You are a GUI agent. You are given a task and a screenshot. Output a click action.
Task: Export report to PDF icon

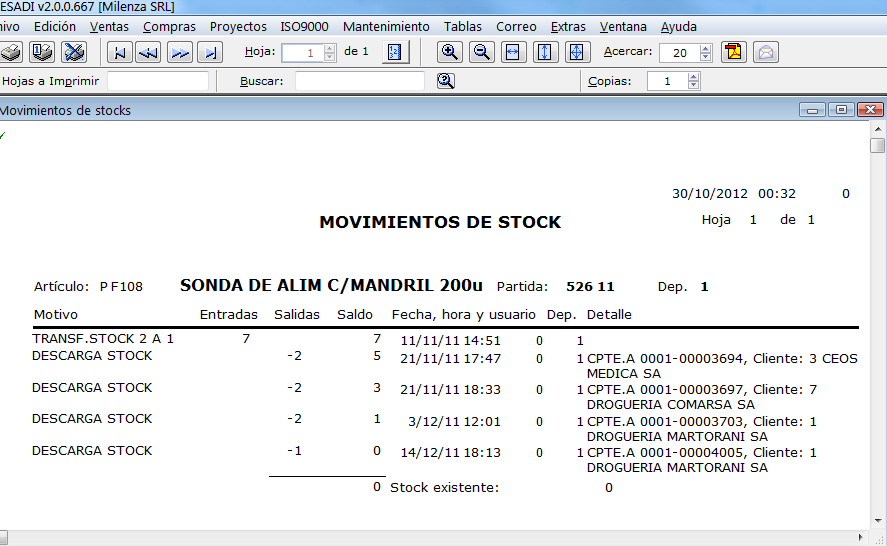point(734,52)
